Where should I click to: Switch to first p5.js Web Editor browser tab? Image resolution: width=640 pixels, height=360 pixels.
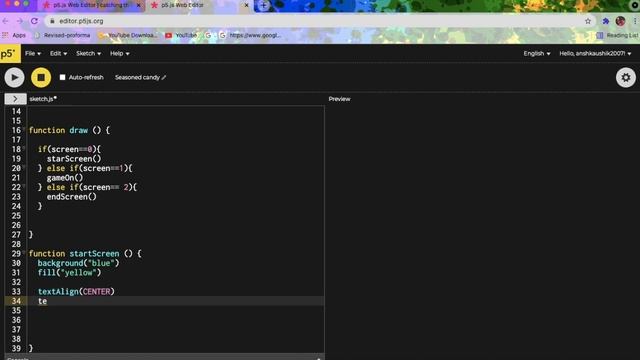pyautogui.click(x=92, y=5)
